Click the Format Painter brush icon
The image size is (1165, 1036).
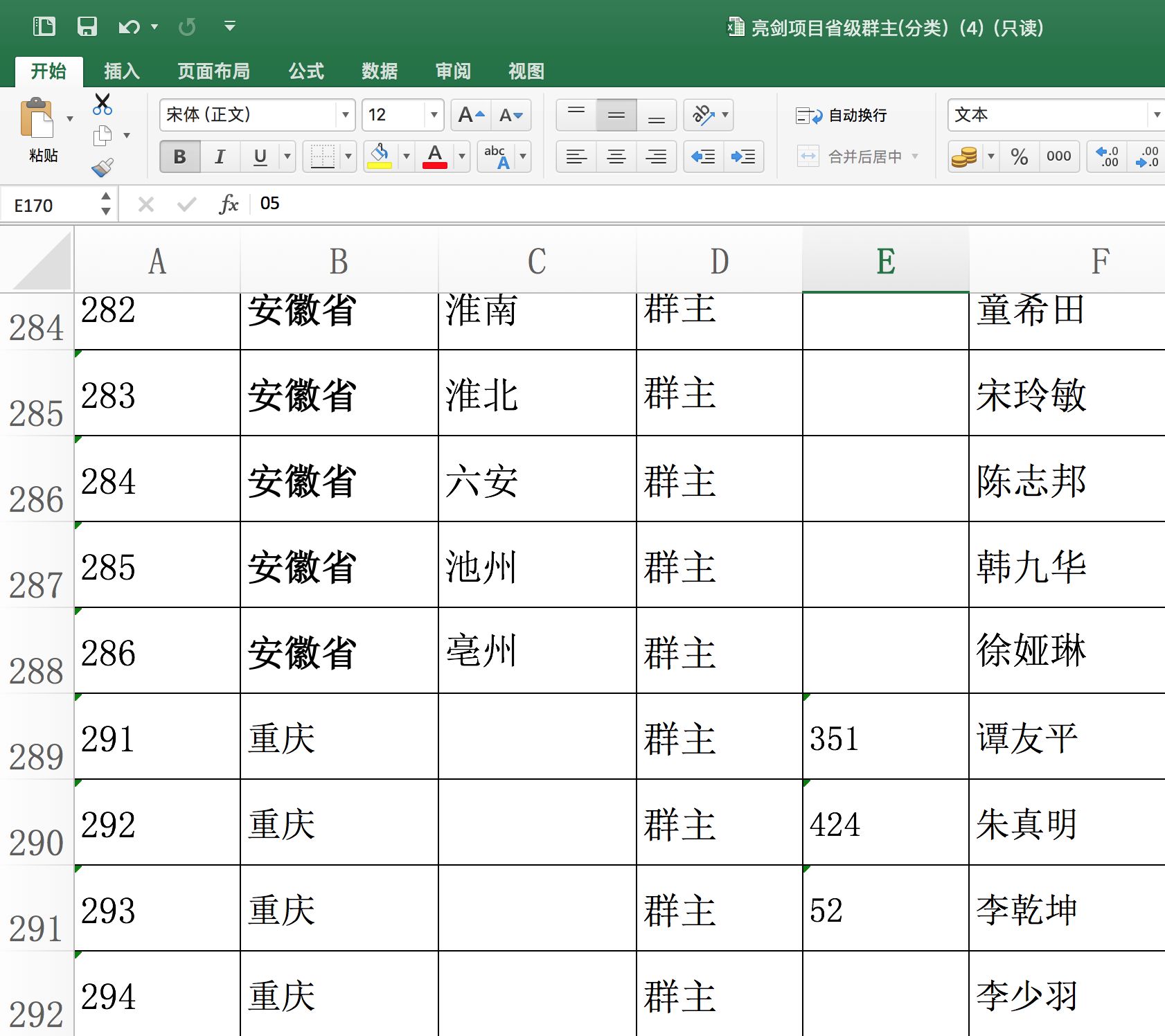(x=103, y=167)
